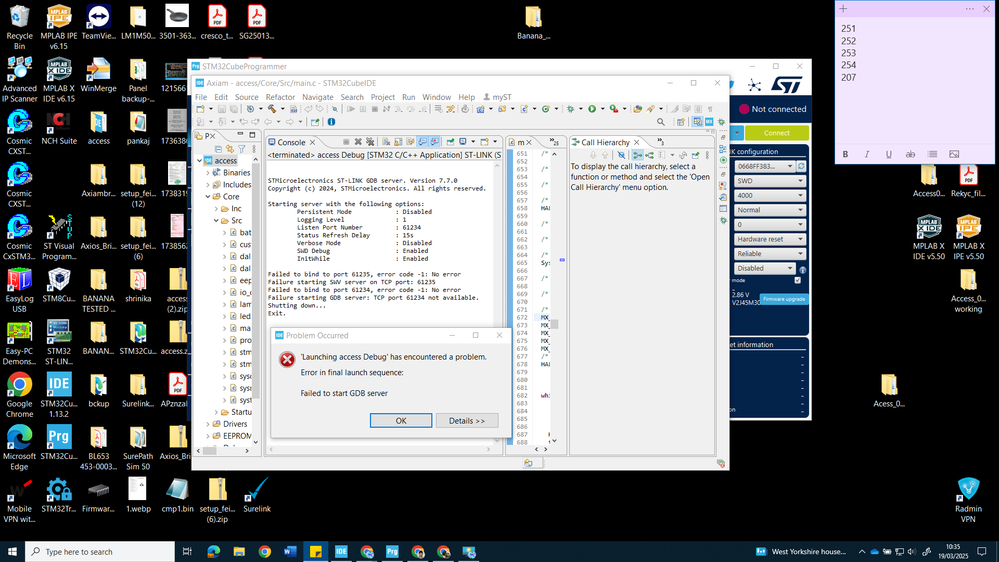Click the Console horizontal scrollbar

click(x=380, y=449)
